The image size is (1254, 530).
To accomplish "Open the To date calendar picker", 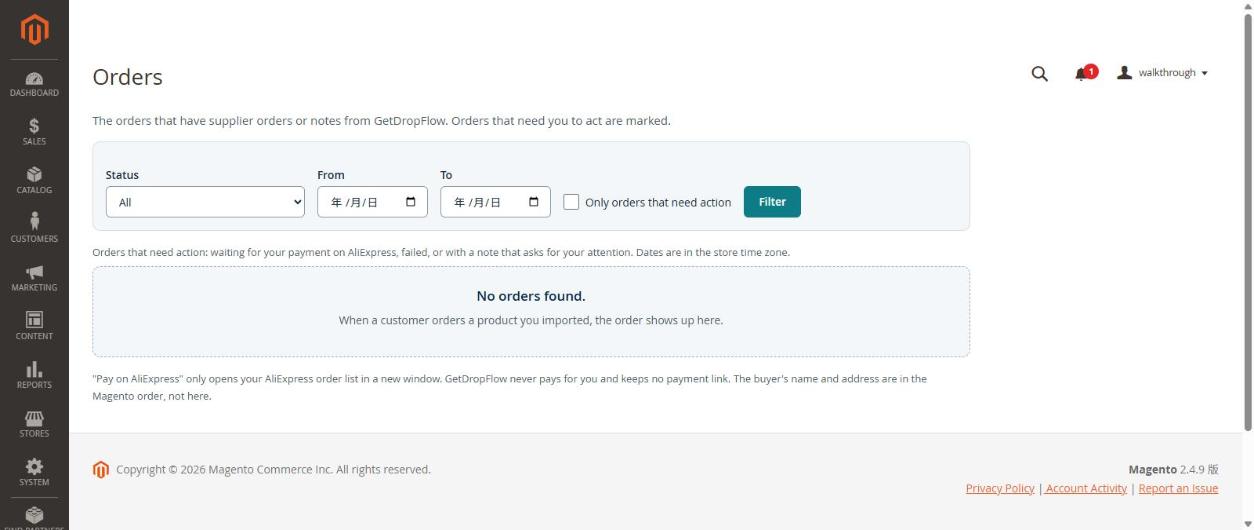I will (x=533, y=202).
